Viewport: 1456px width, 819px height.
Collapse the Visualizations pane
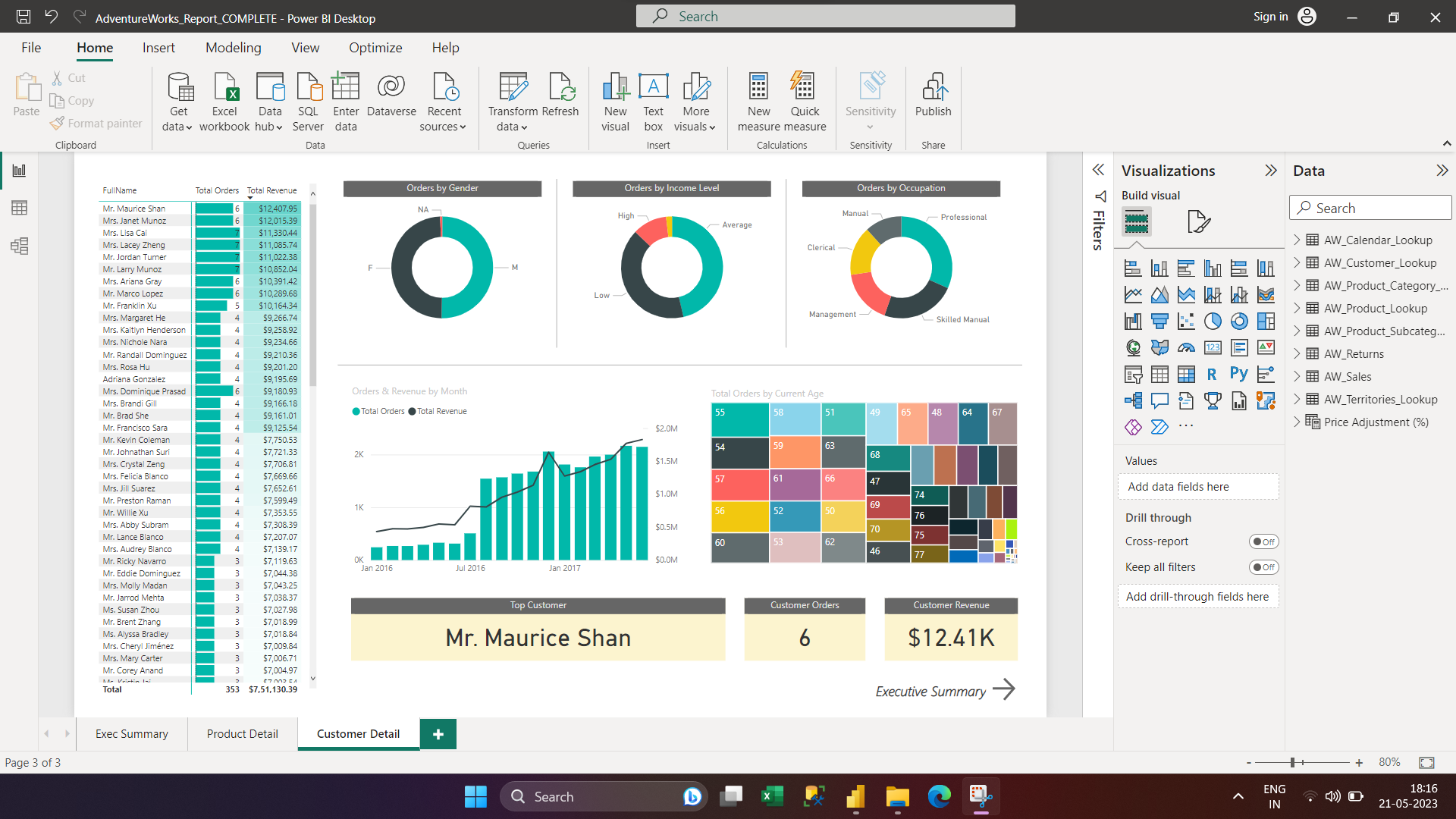click(x=1271, y=171)
